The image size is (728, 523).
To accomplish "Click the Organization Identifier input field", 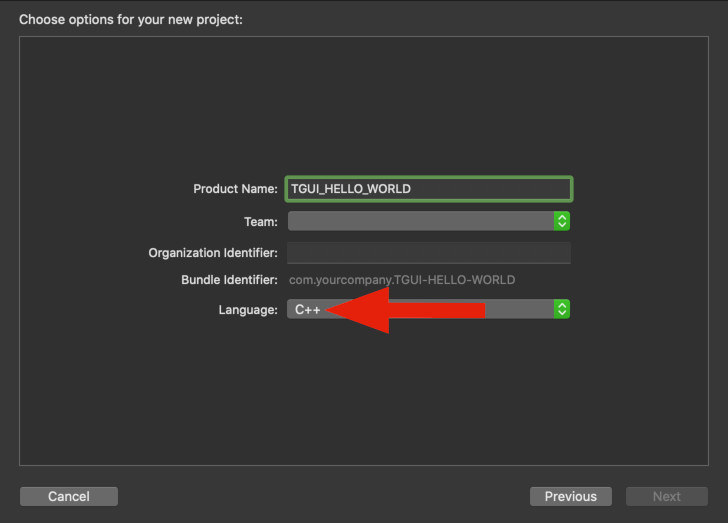I will tap(429, 253).
